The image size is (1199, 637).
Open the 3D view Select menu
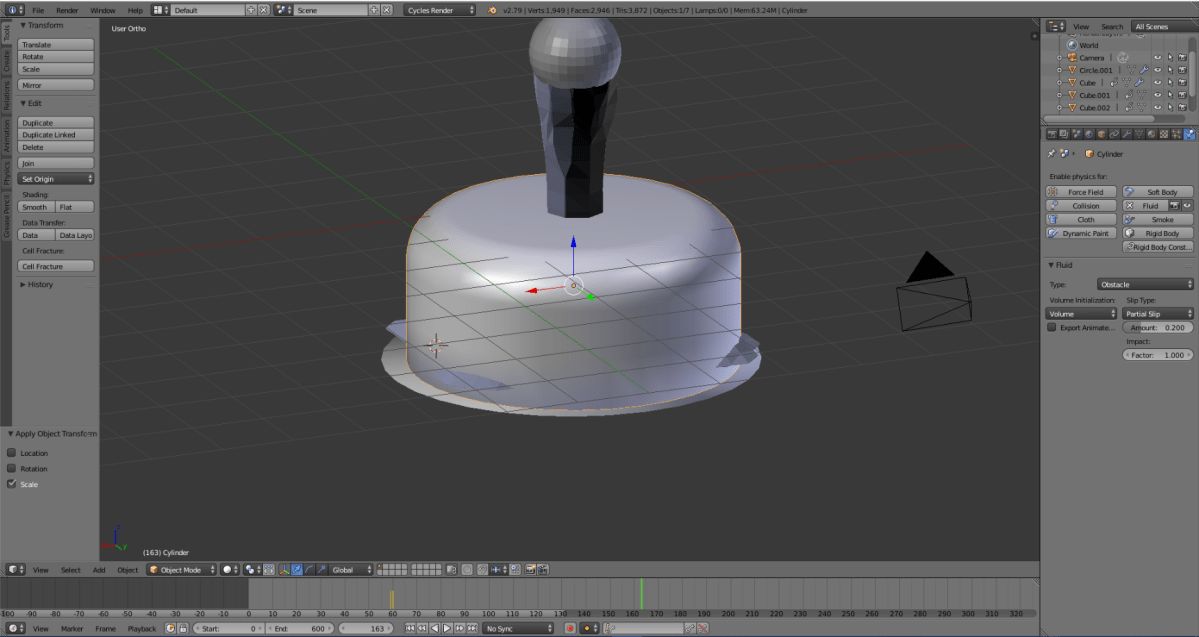pyautogui.click(x=70, y=570)
